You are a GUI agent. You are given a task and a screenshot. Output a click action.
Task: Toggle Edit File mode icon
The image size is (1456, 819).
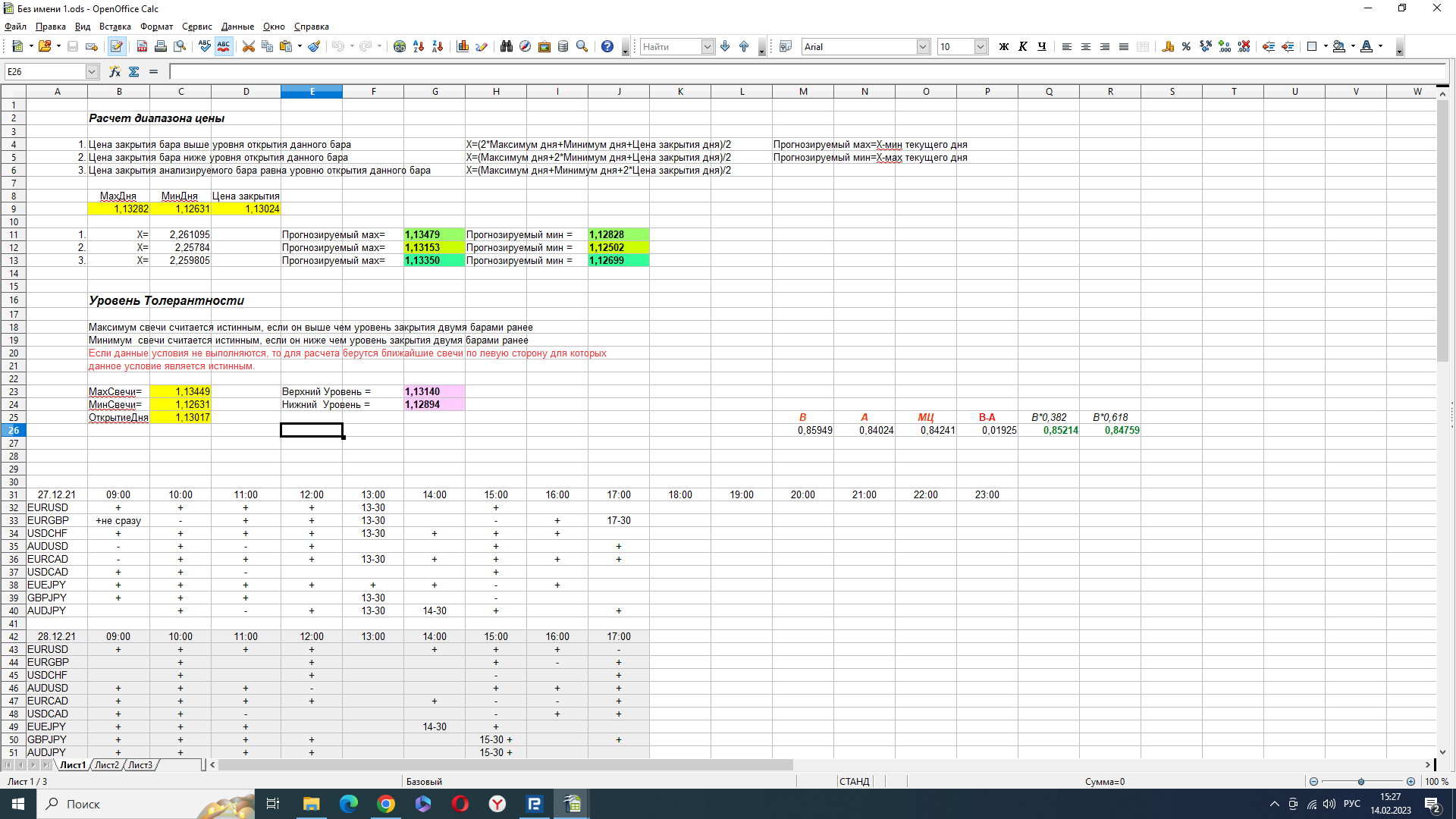point(116,47)
